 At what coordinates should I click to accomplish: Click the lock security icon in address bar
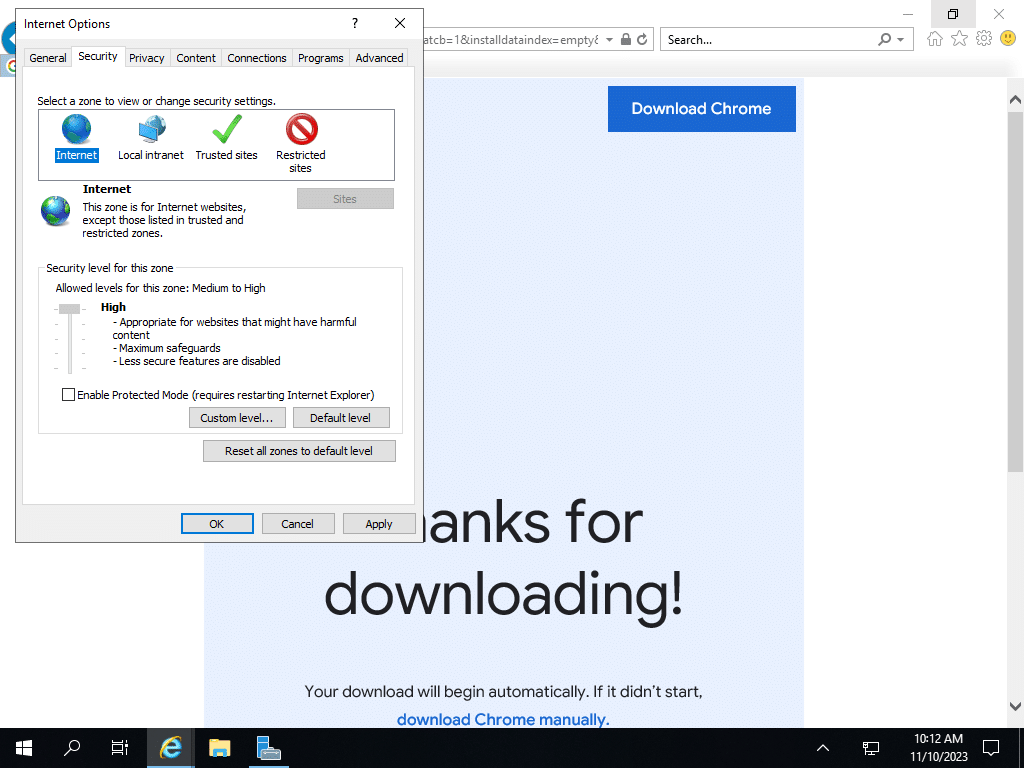(x=626, y=39)
